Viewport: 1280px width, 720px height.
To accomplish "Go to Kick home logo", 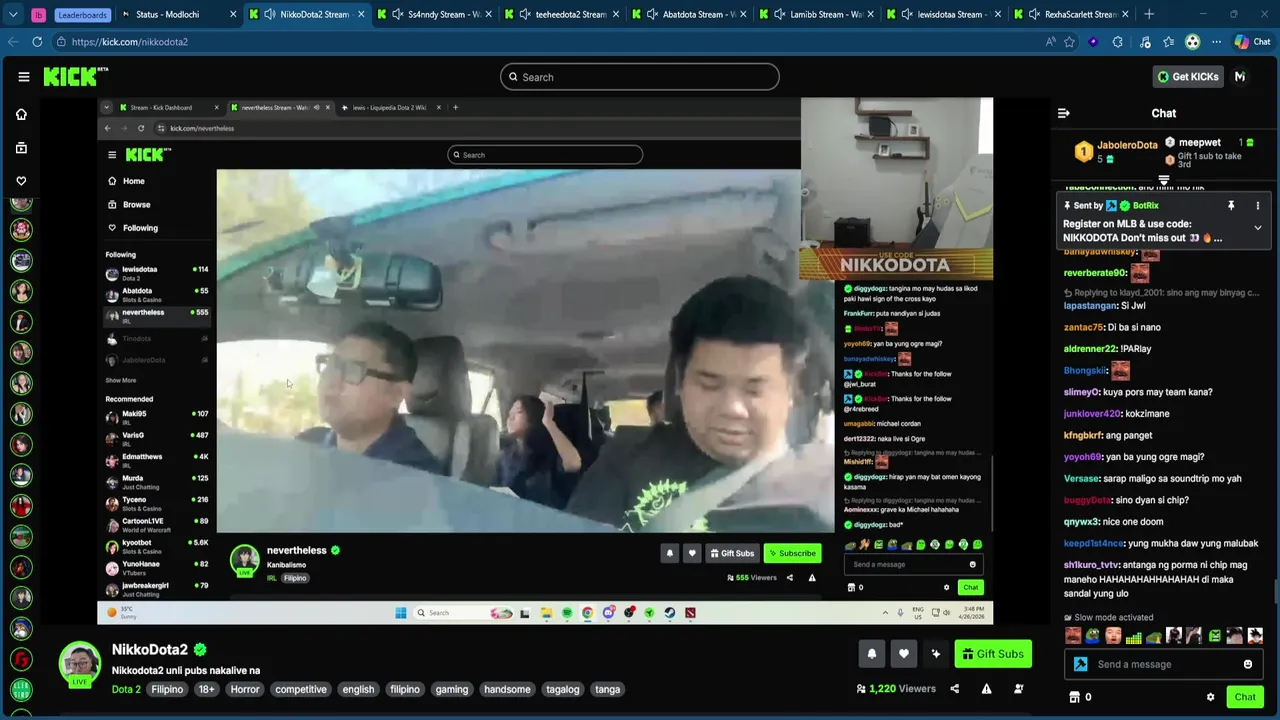I will (75, 77).
